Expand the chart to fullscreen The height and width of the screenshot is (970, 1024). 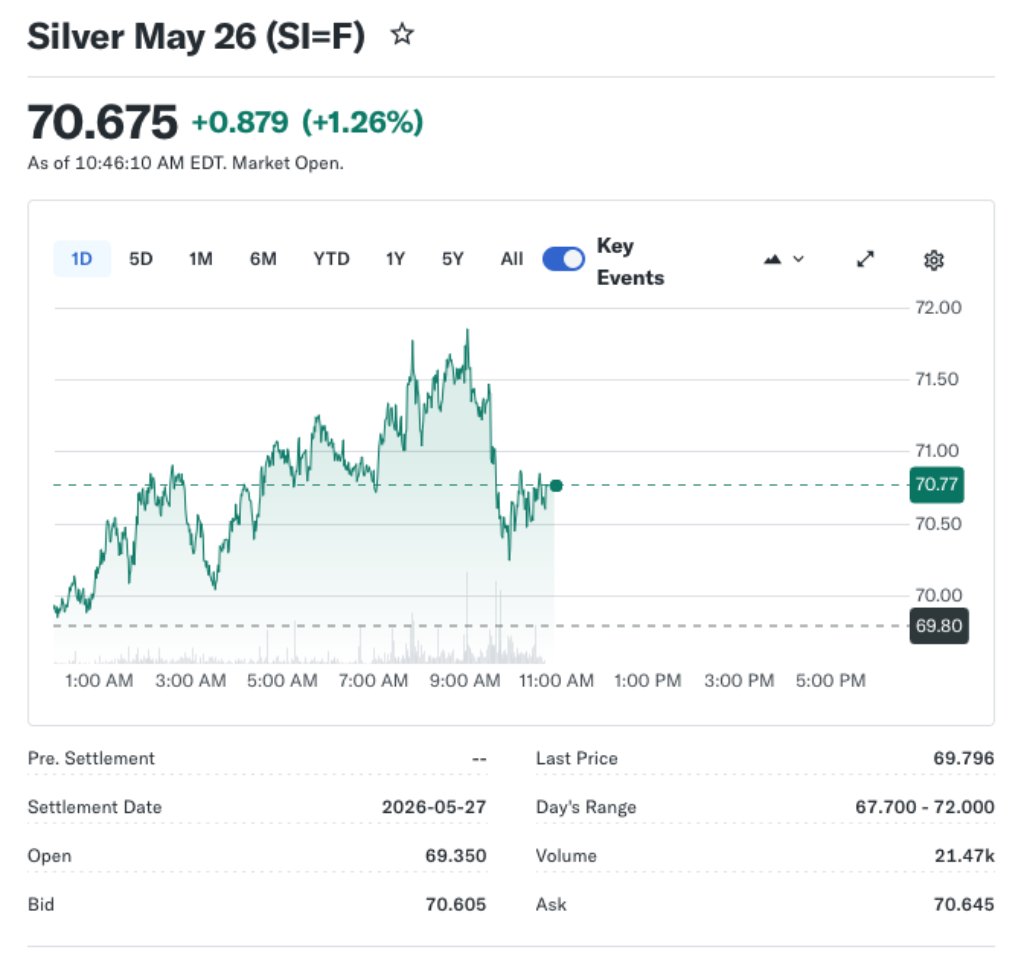(865, 259)
